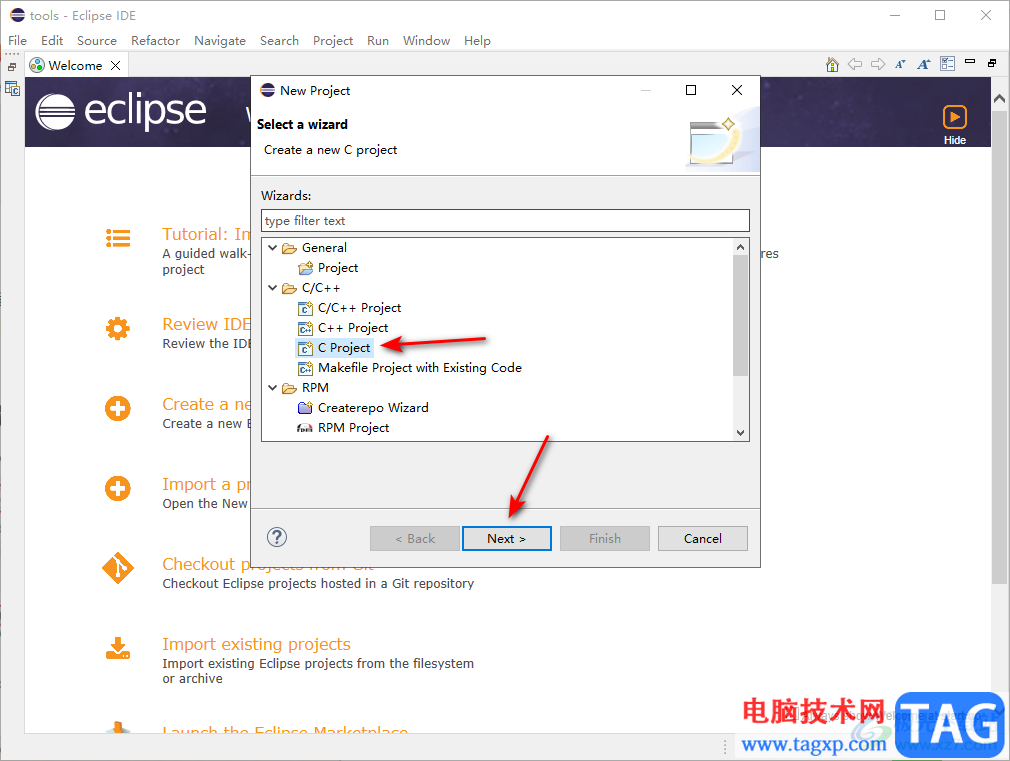Viewport: 1010px width, 761px height.
Task: Click the Checkout projects Git icon
Action: pos(118,568)
